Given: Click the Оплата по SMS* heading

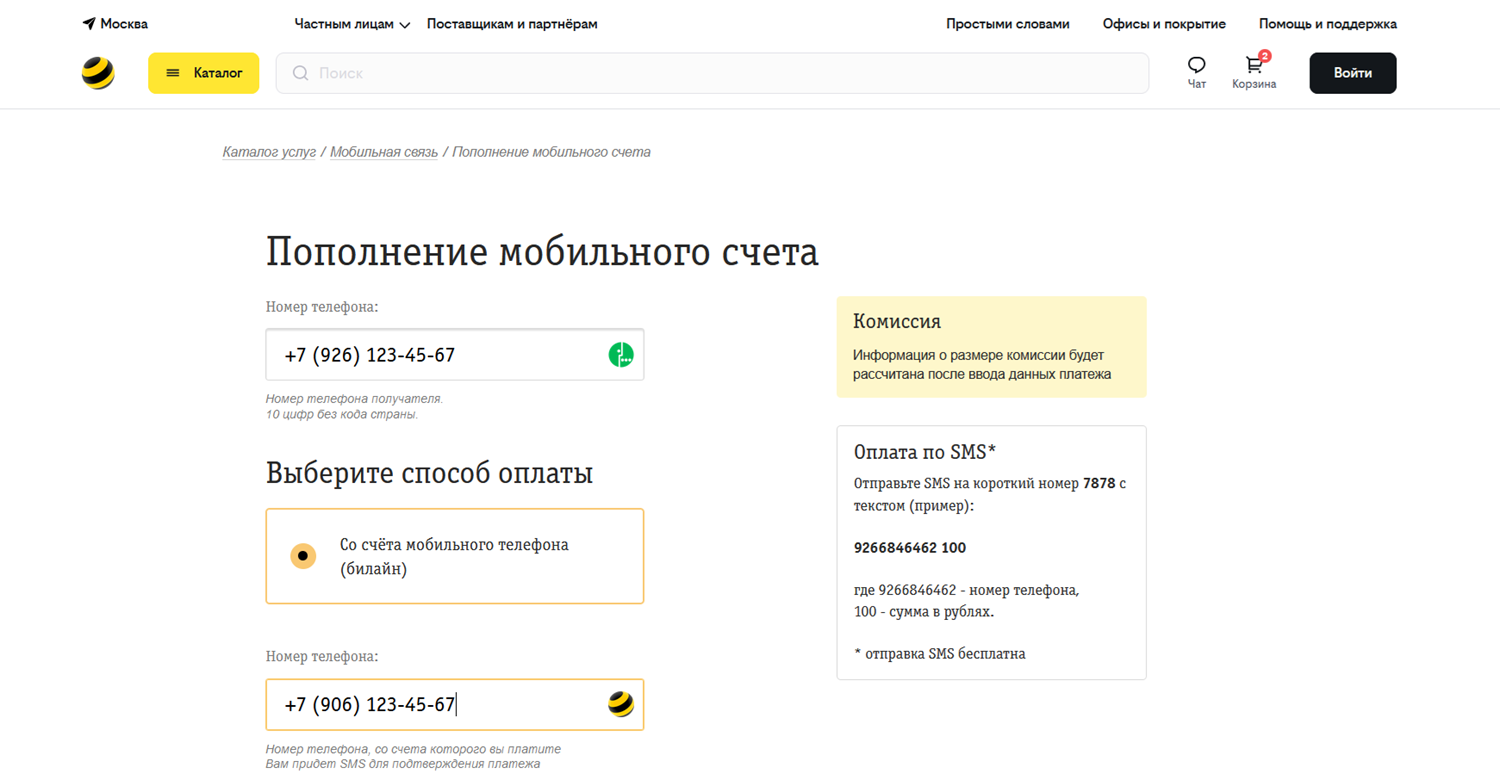Looking at the screenshot, I should coord(925,451).
